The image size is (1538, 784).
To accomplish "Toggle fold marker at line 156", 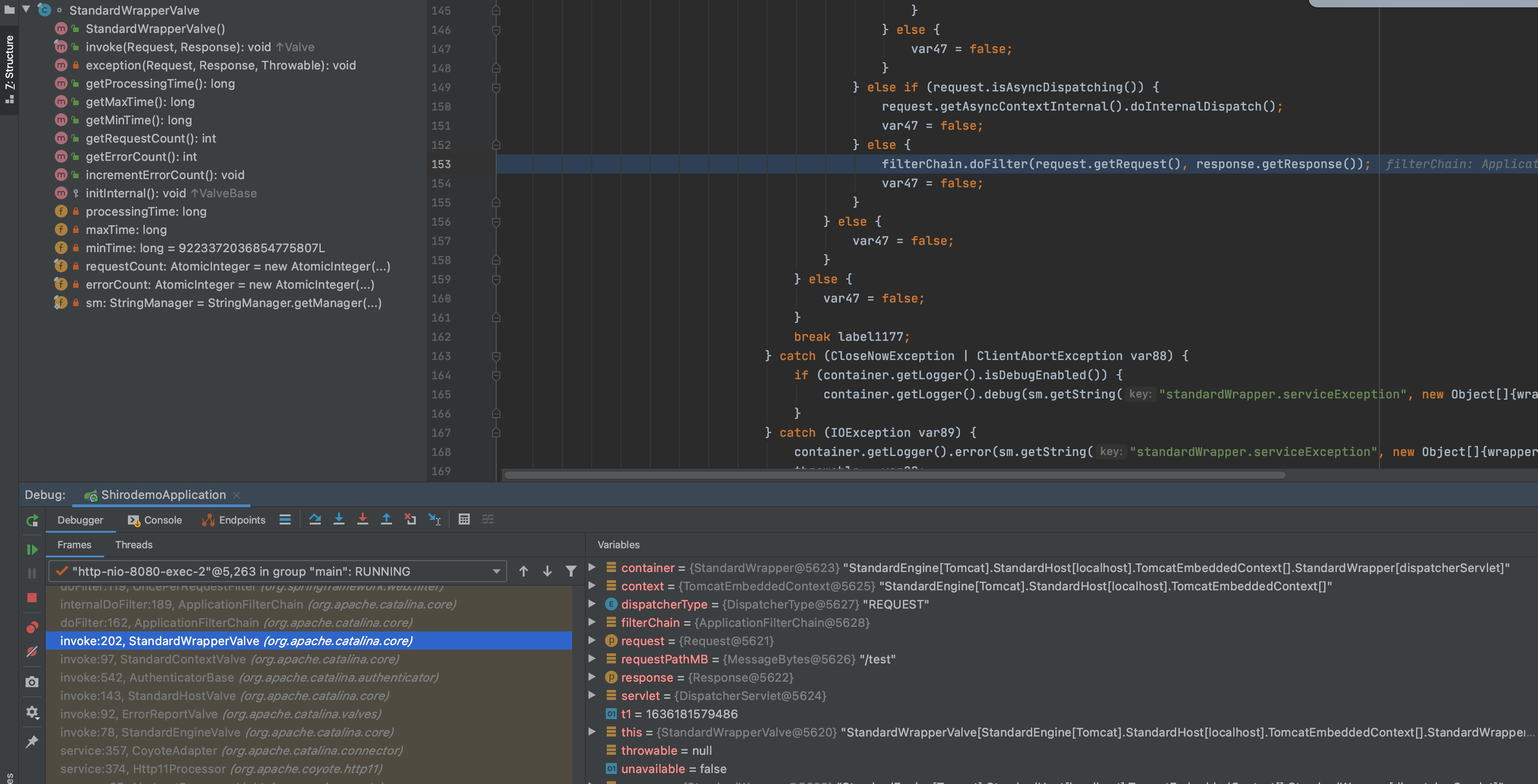I will pyautogui.click(x=496, y=222).
